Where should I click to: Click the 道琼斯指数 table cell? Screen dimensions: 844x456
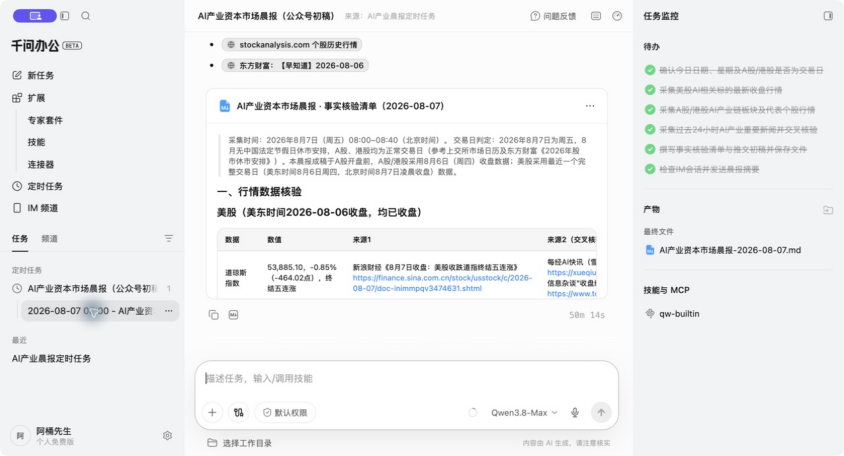coord(236,278)
